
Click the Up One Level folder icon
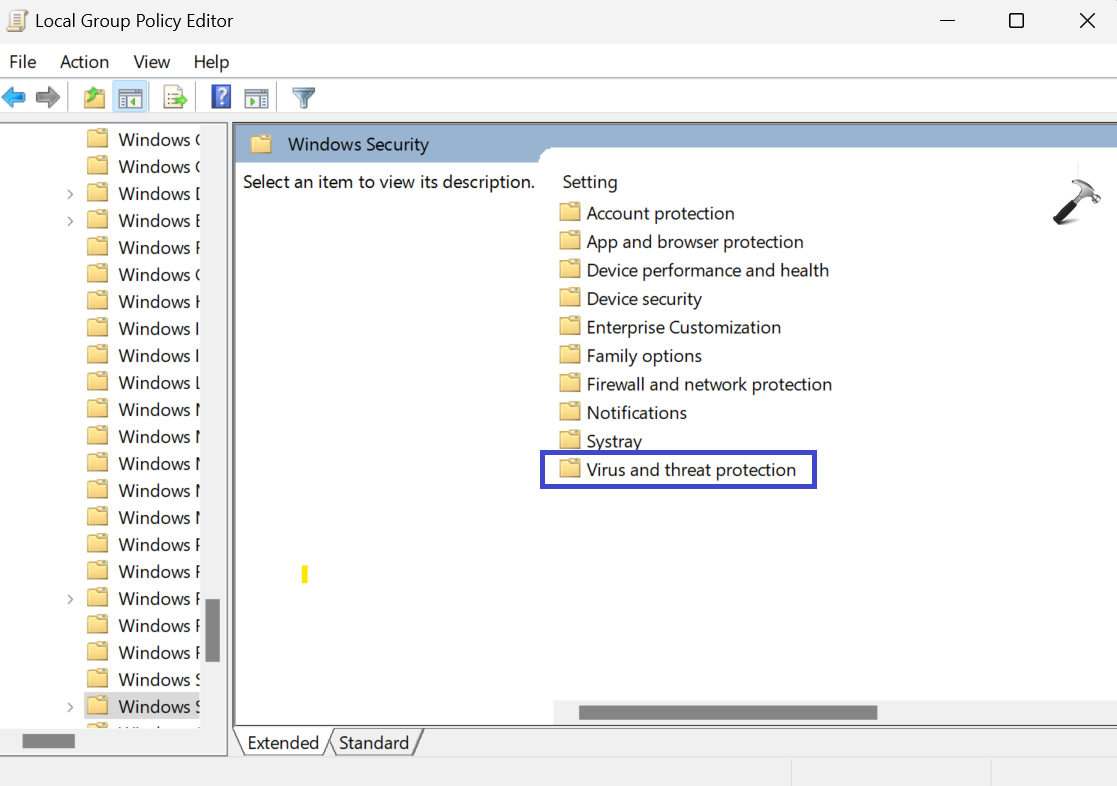pyautogui.click(x=94, y=97)
